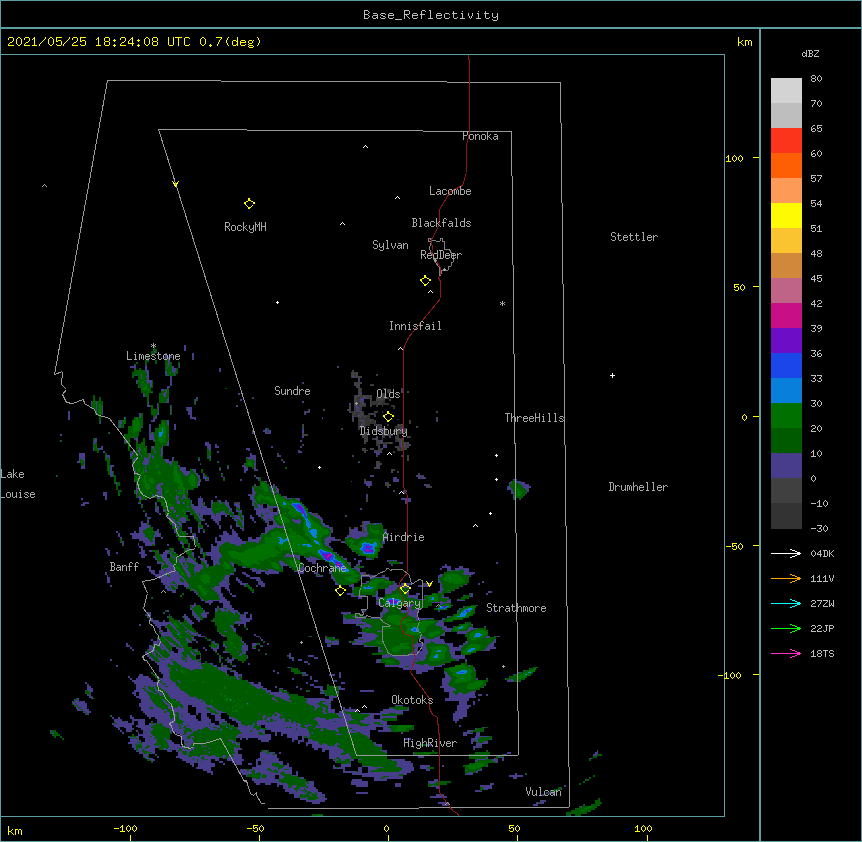Click the green 20 dBZ color swatch
This screenshot has width=862, height=842.
click(786, 416)
